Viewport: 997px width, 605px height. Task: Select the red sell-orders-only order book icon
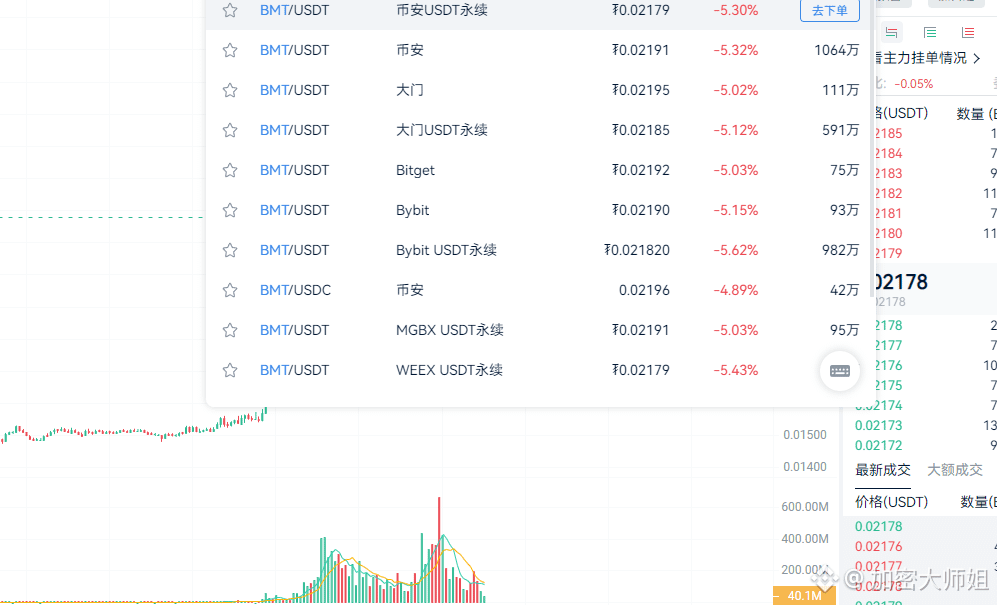[x=968, y=32]
